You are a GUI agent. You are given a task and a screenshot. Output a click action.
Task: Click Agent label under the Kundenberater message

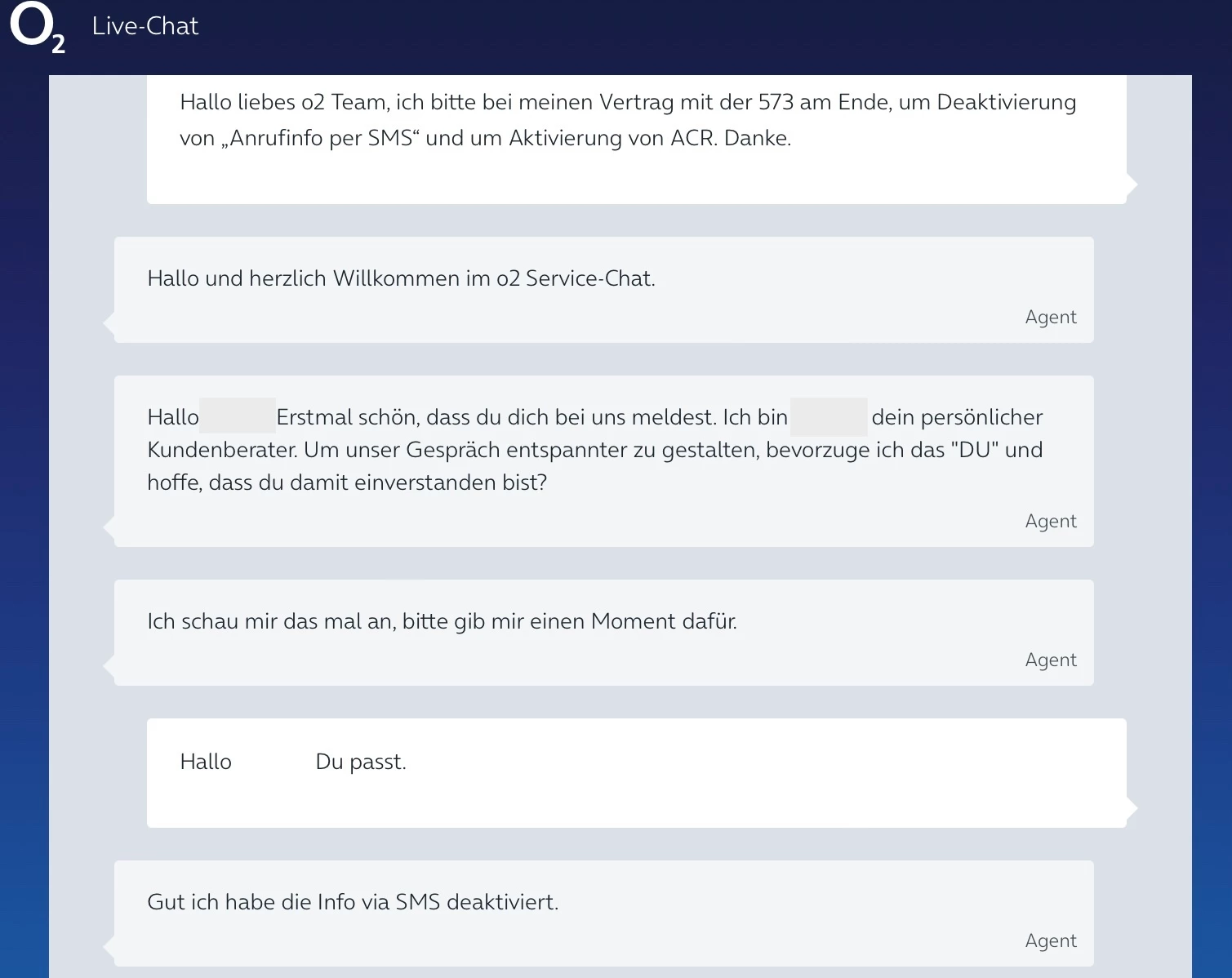(x=1050, y=521)
